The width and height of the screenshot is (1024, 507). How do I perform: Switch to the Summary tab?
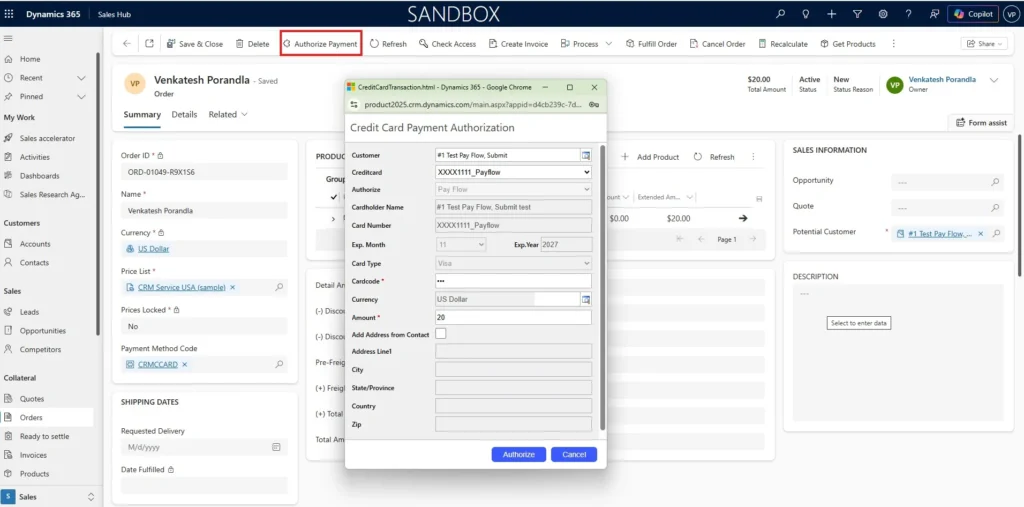click(x=142, y=114)
